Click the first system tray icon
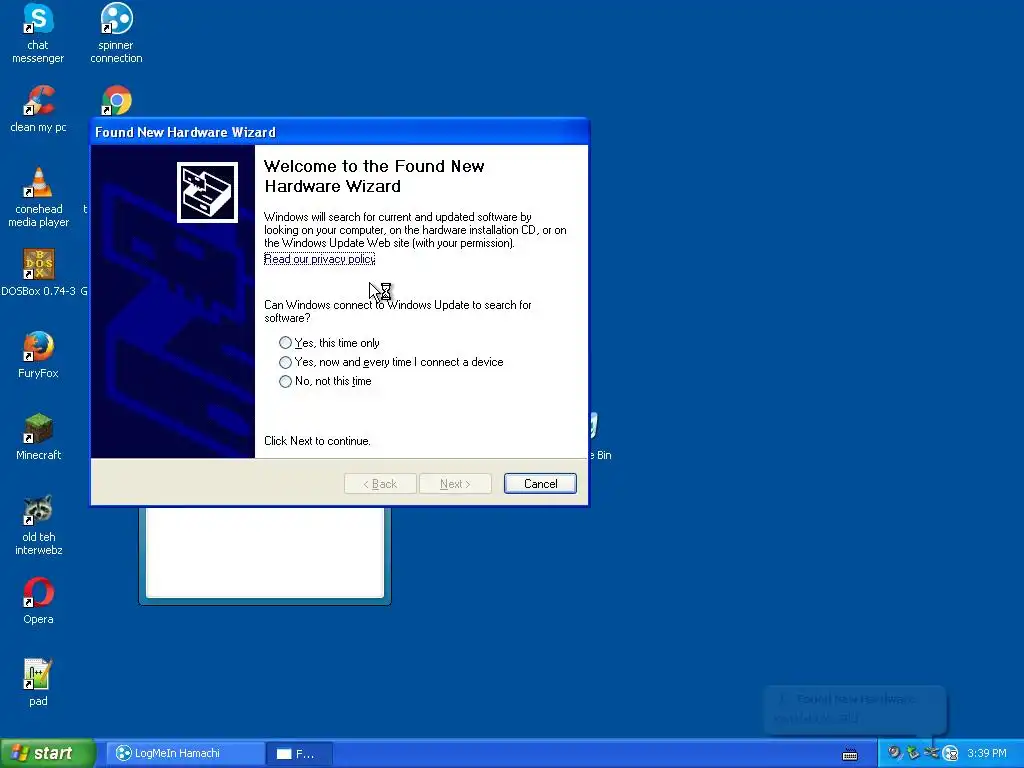This screenshot has height=768, width=1024. click(895, 753)
